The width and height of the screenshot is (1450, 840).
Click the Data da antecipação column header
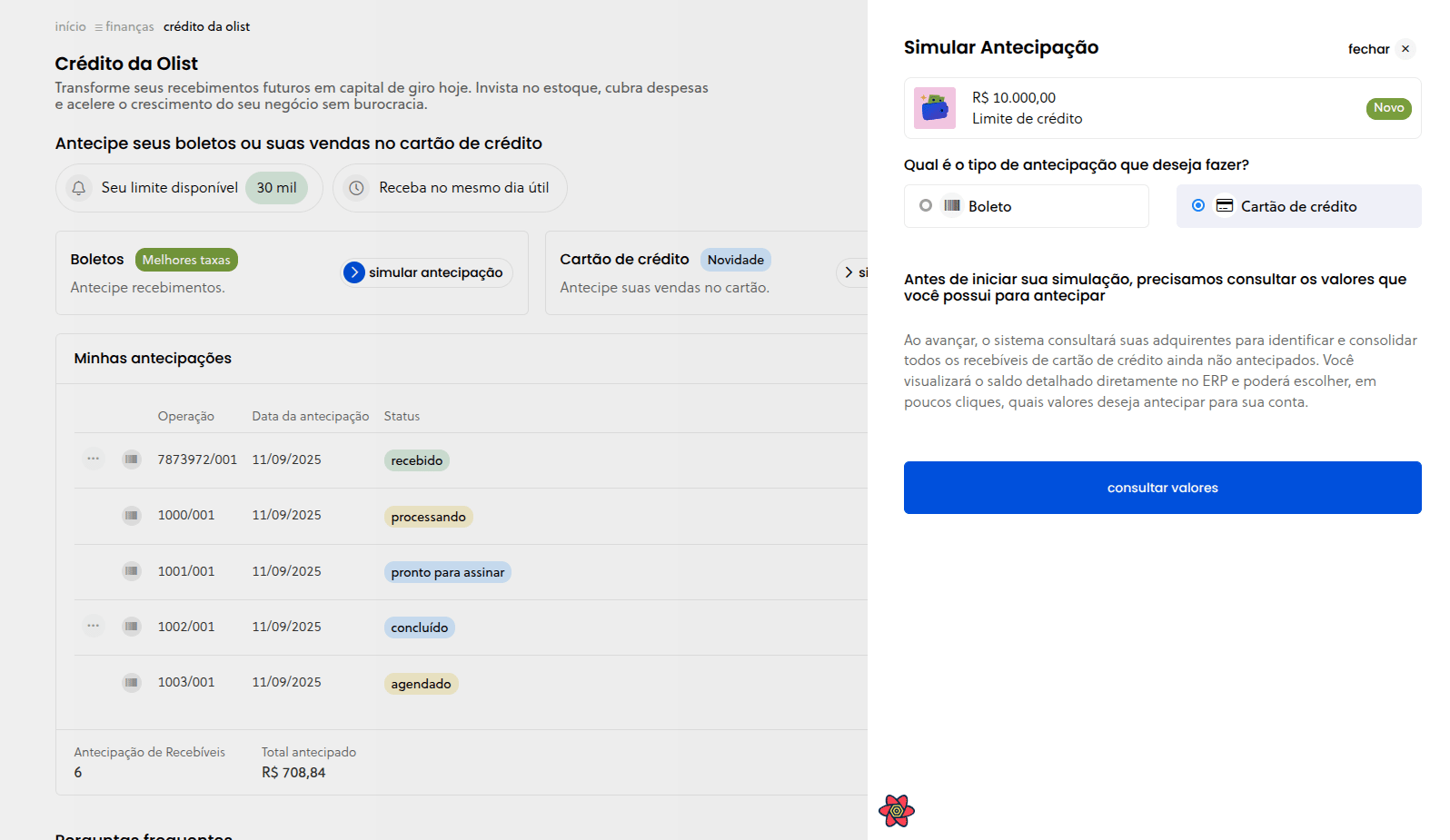(x=311, y=416)
